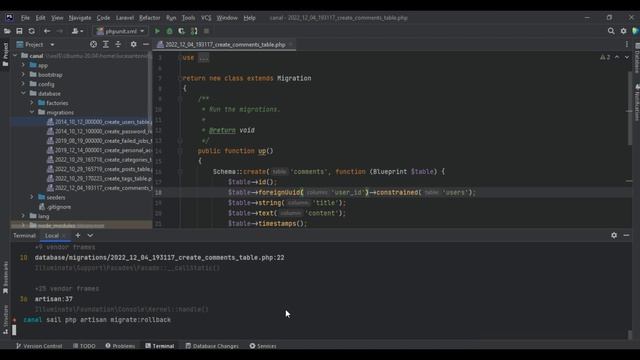The height and width of the screenshot is (360, 640).
Task: Click Expand All icon in Project panel
Action: tap(106, 44)
